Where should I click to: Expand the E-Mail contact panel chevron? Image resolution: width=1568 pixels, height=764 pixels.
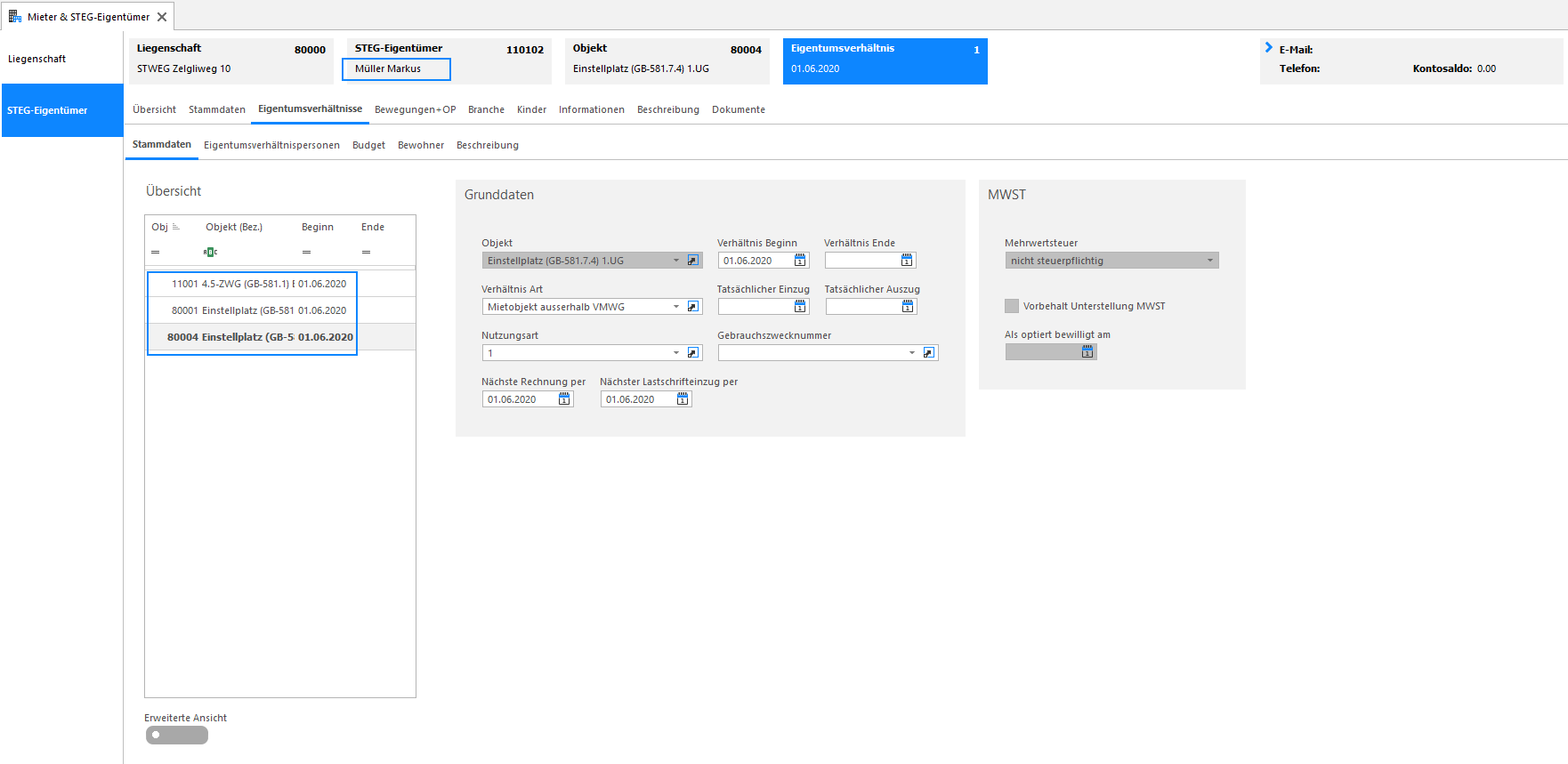1269,48
